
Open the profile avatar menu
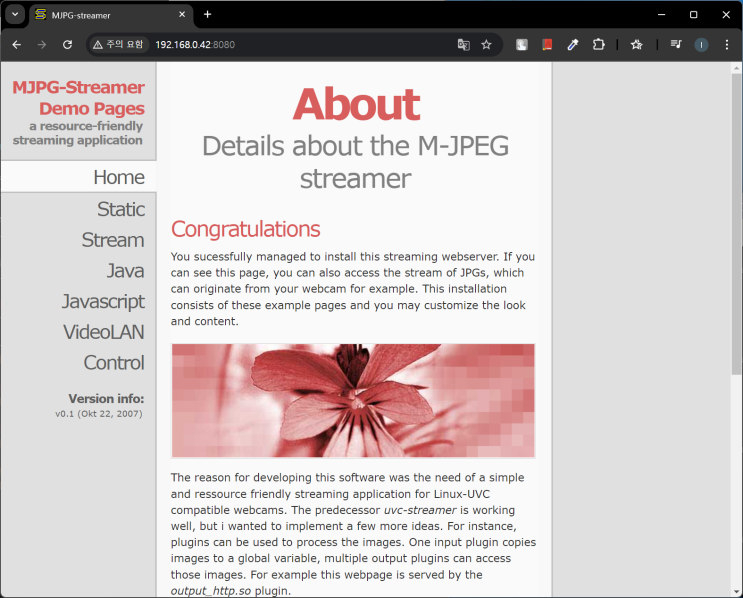701,45
